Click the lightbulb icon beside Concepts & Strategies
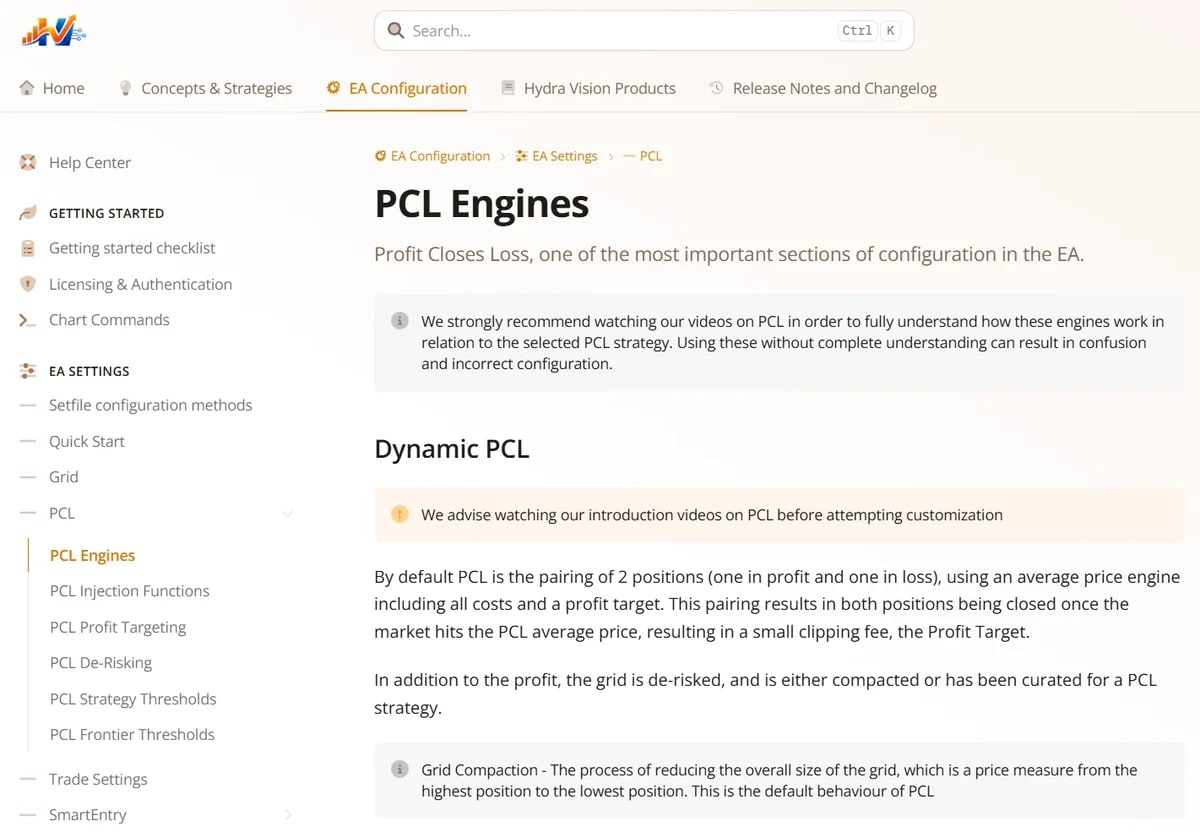1200x832 pixels. 125,88
